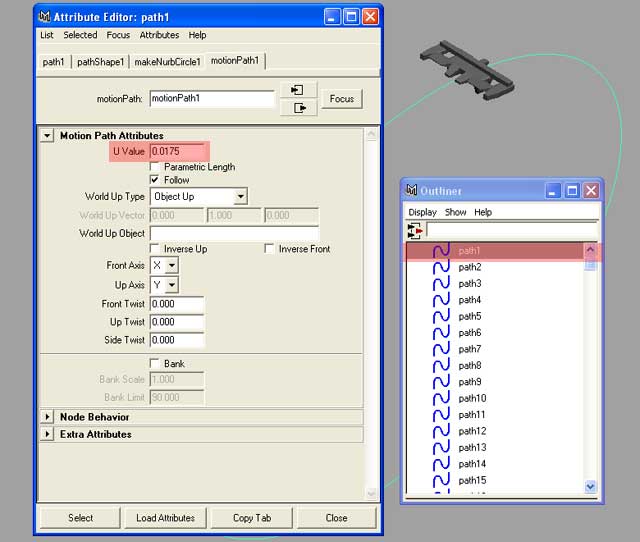Enable the Inverse Up checkbox
The image size is (640, 542).
pyautogui.click(x=154, y=249)
